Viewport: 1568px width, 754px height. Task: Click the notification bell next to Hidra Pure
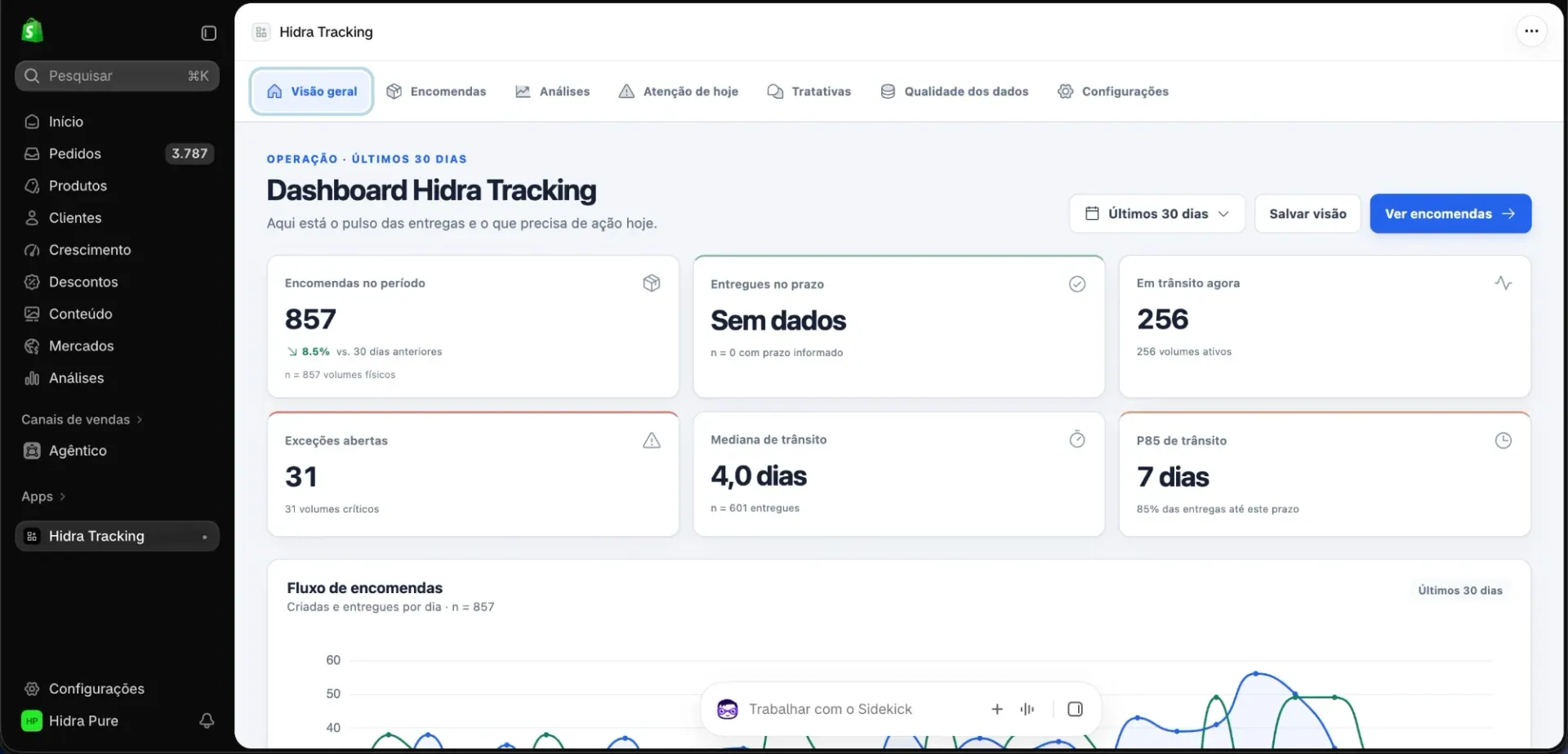point(207,721)
